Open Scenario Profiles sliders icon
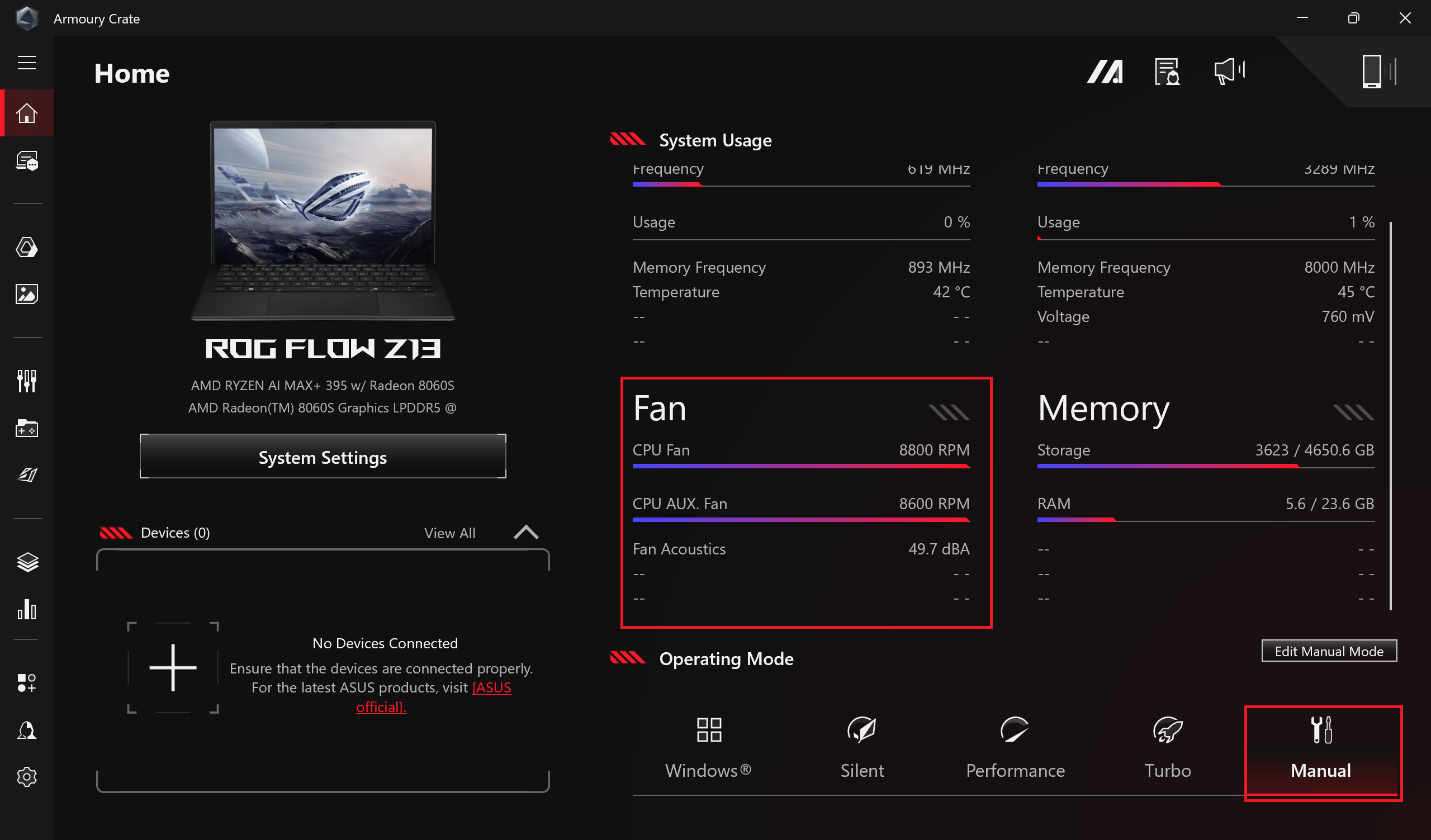 [x=27, y=381]
